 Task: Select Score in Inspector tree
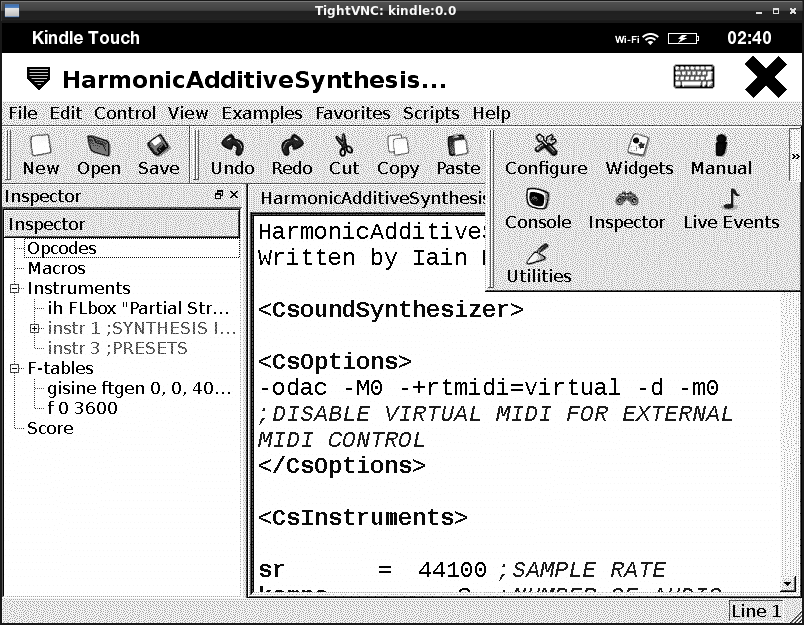pos(50,428)
